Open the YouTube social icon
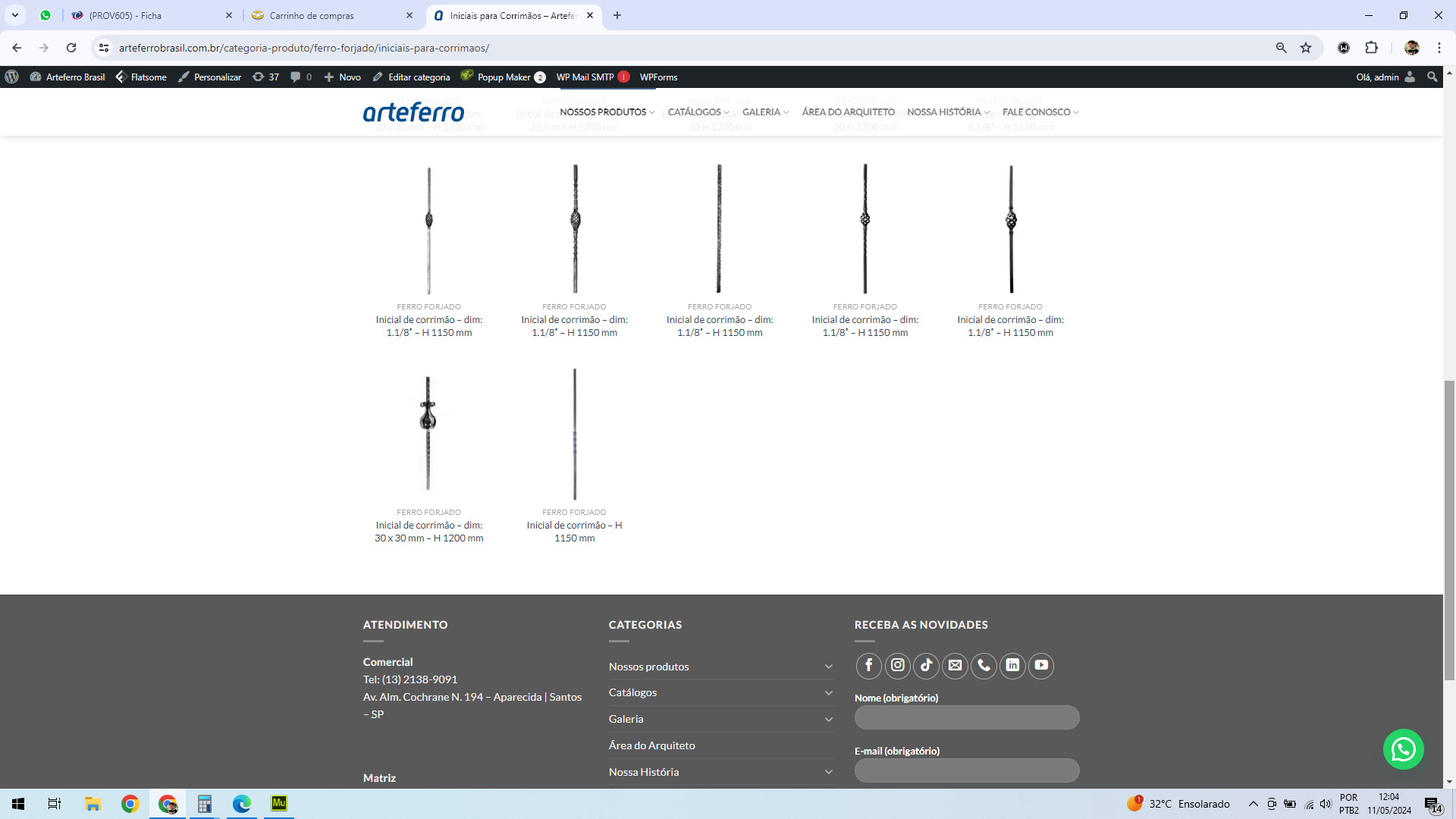Screen dimensions: 1456x819 point(1041,665)
